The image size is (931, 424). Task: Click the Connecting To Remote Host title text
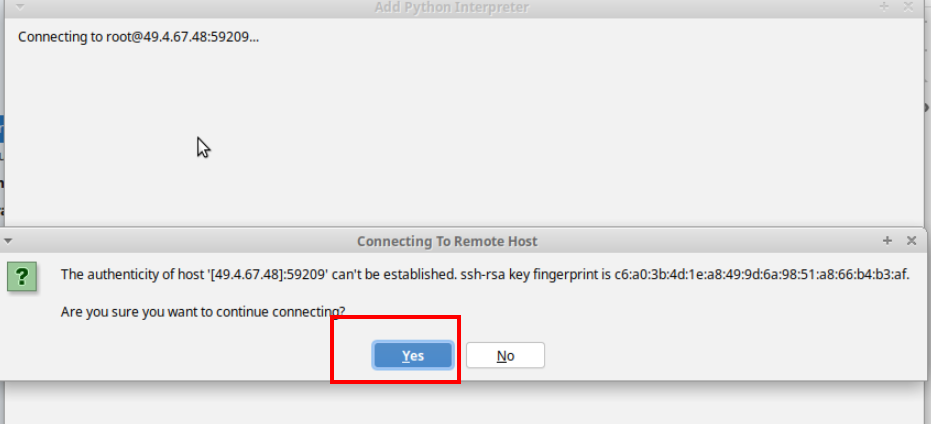447,241
